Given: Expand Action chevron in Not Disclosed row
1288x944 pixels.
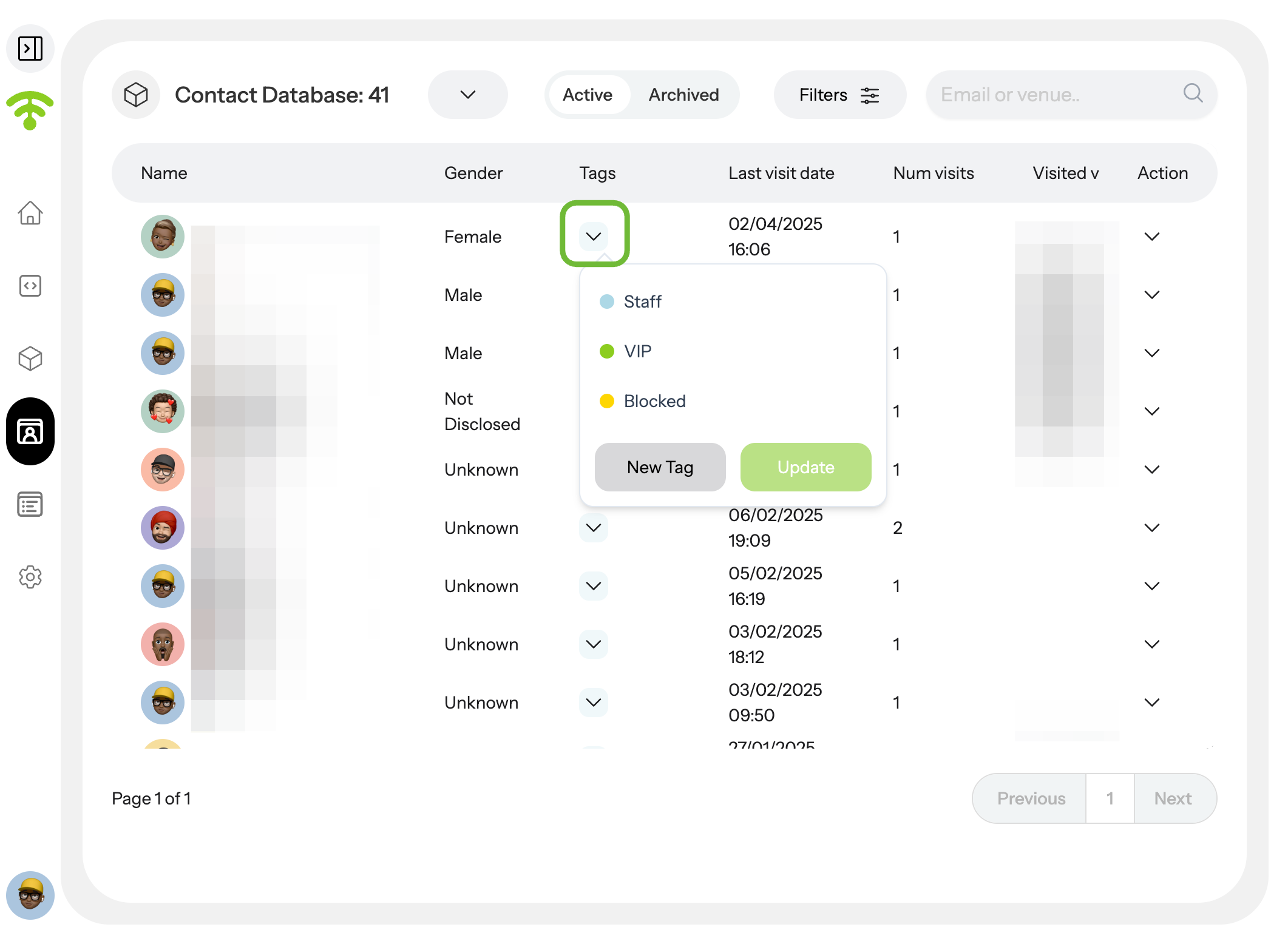Looking at the screenshot, I should 1151,411.
